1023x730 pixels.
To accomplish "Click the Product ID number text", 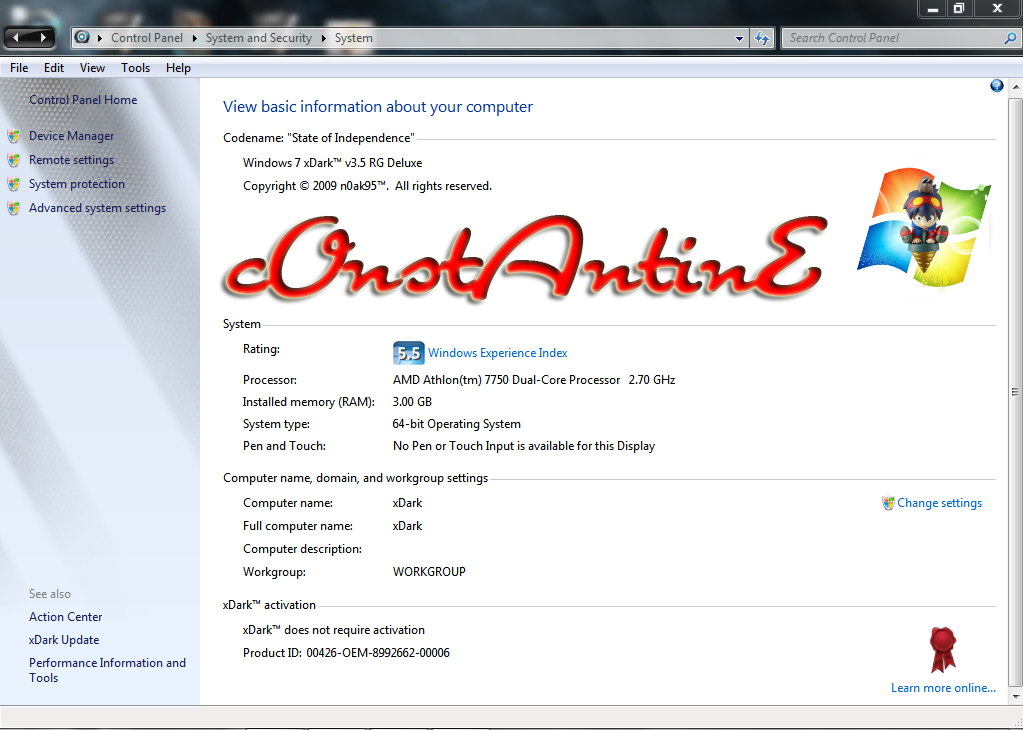I will click(x=378, y=652).
